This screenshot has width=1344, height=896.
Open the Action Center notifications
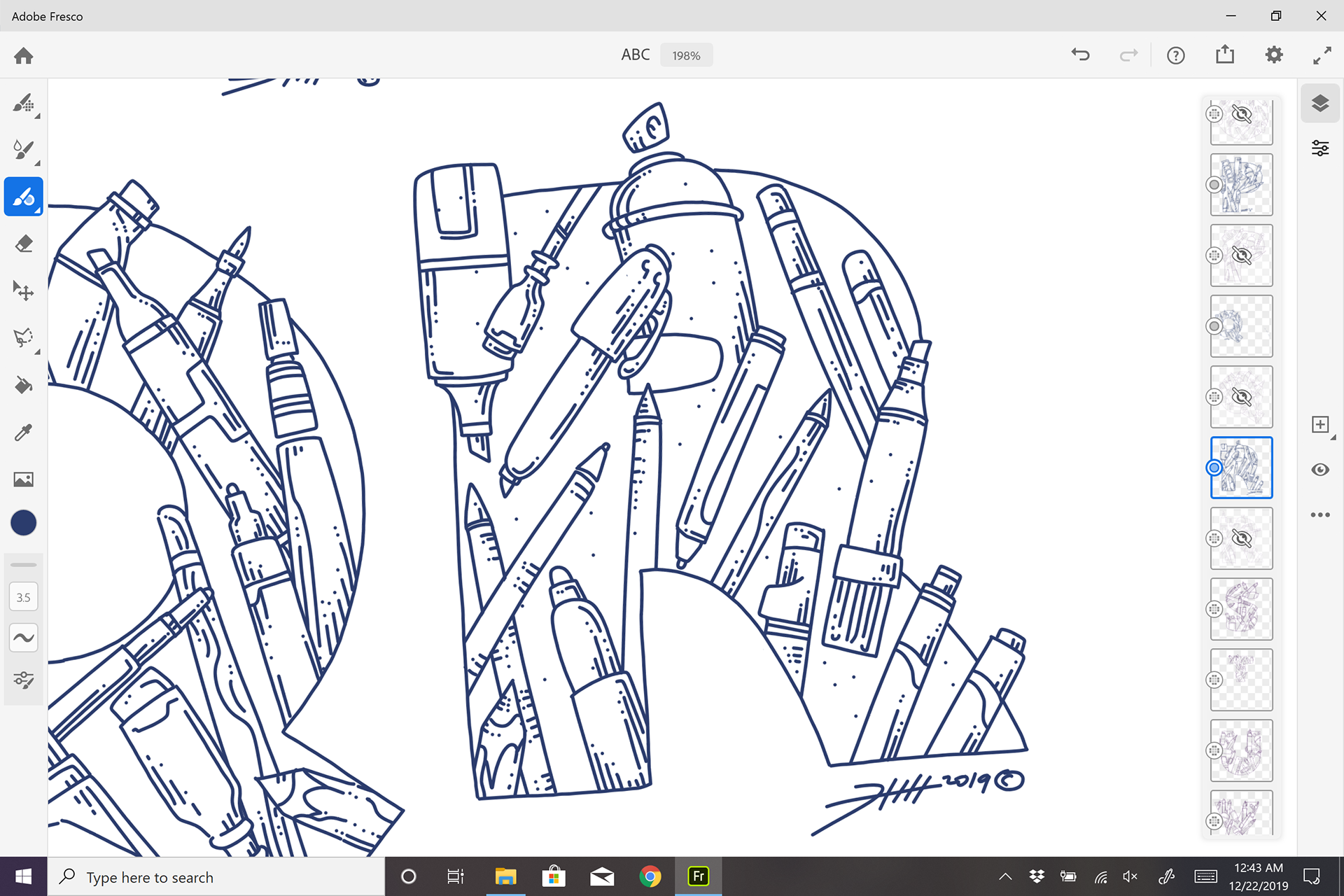1312,876
